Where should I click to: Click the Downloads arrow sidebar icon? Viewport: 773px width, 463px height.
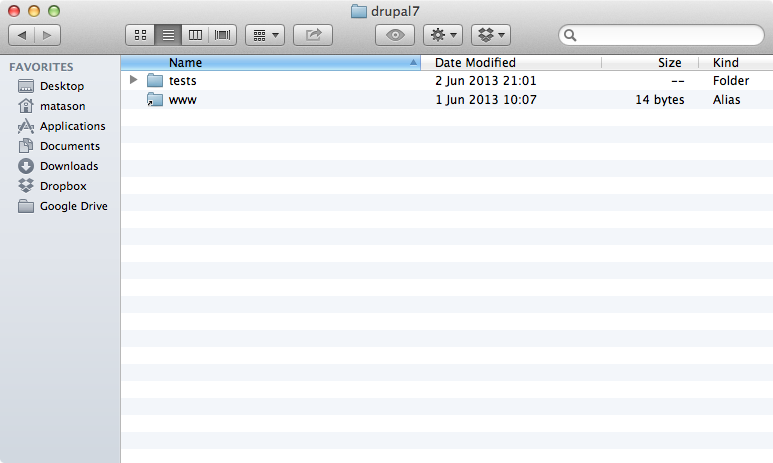[x=26, y=166]
